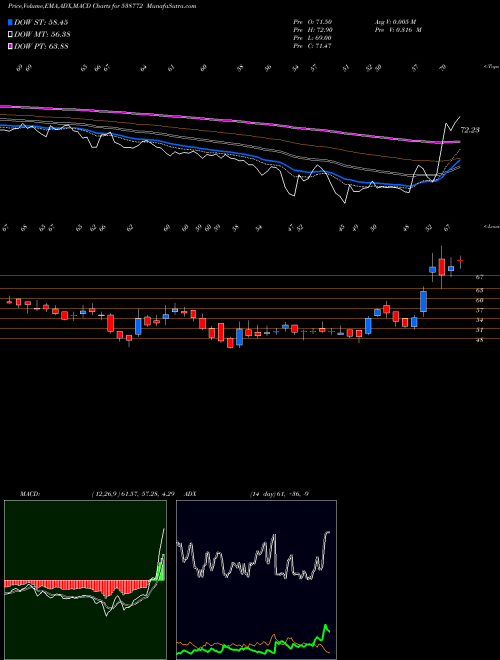
Task: Click the 67 price level label
Action: (x=479, y=277)
